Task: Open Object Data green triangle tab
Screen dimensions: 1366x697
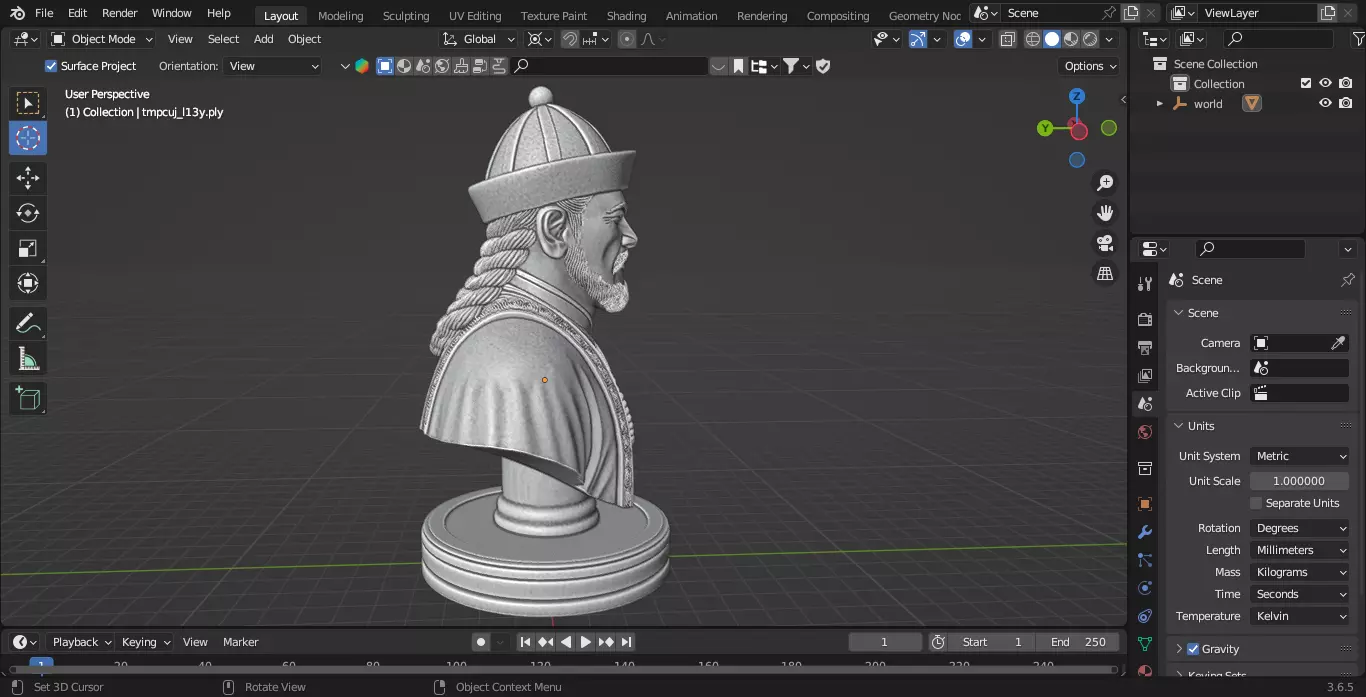Action: (x=1145, y=644)
